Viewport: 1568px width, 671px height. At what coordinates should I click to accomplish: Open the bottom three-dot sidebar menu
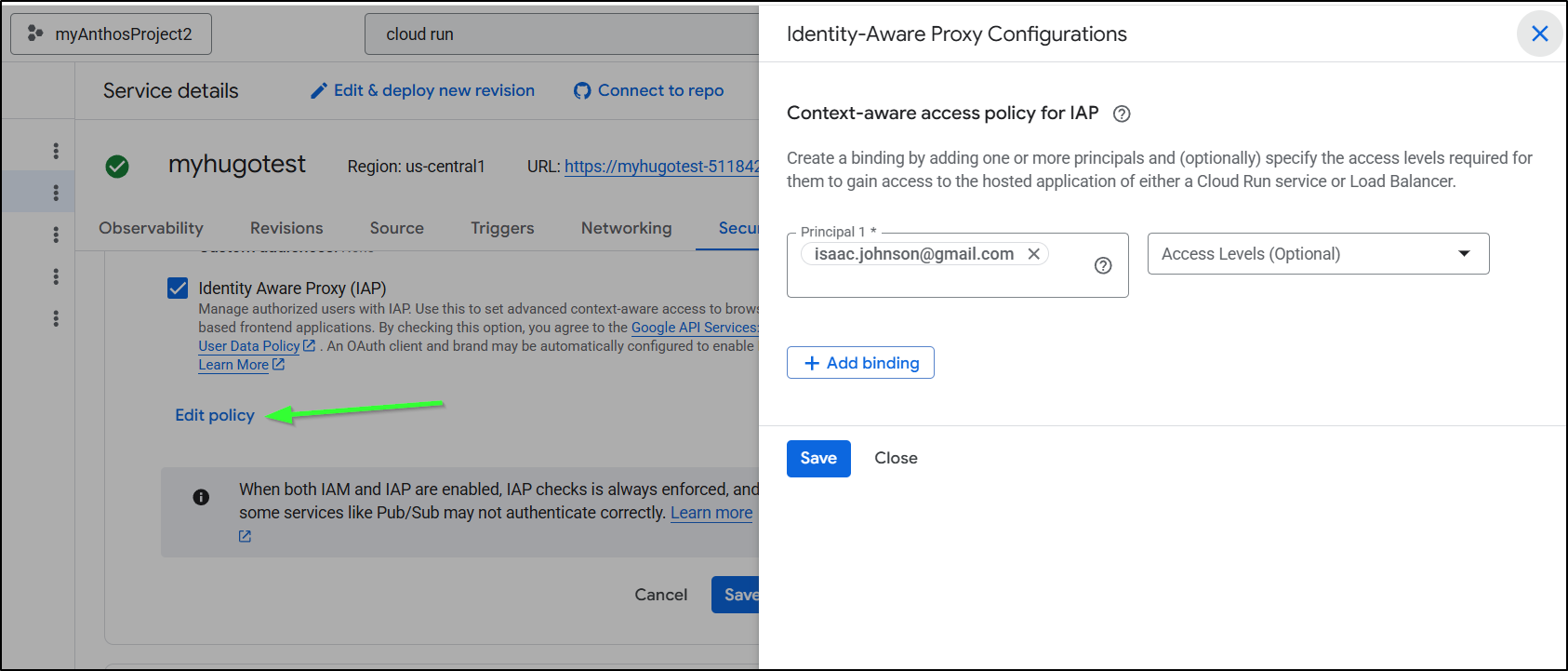[56, 318]
